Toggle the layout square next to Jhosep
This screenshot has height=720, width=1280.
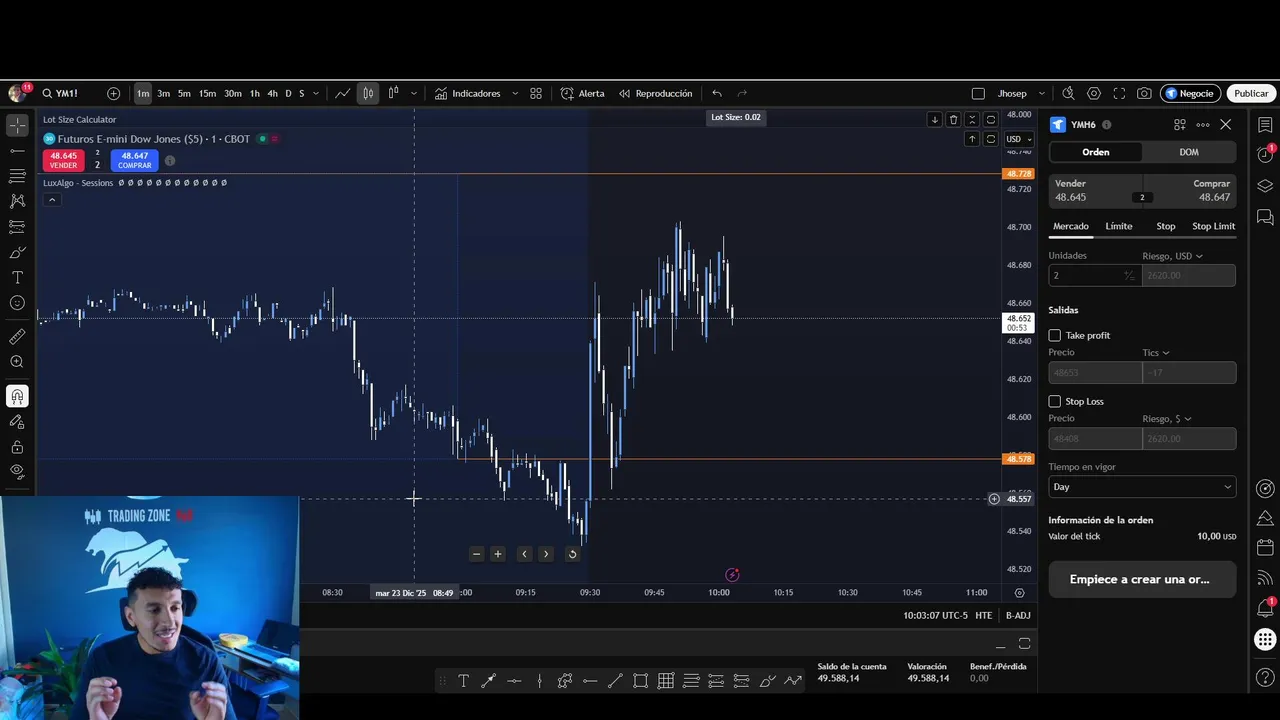pos(978,93)
